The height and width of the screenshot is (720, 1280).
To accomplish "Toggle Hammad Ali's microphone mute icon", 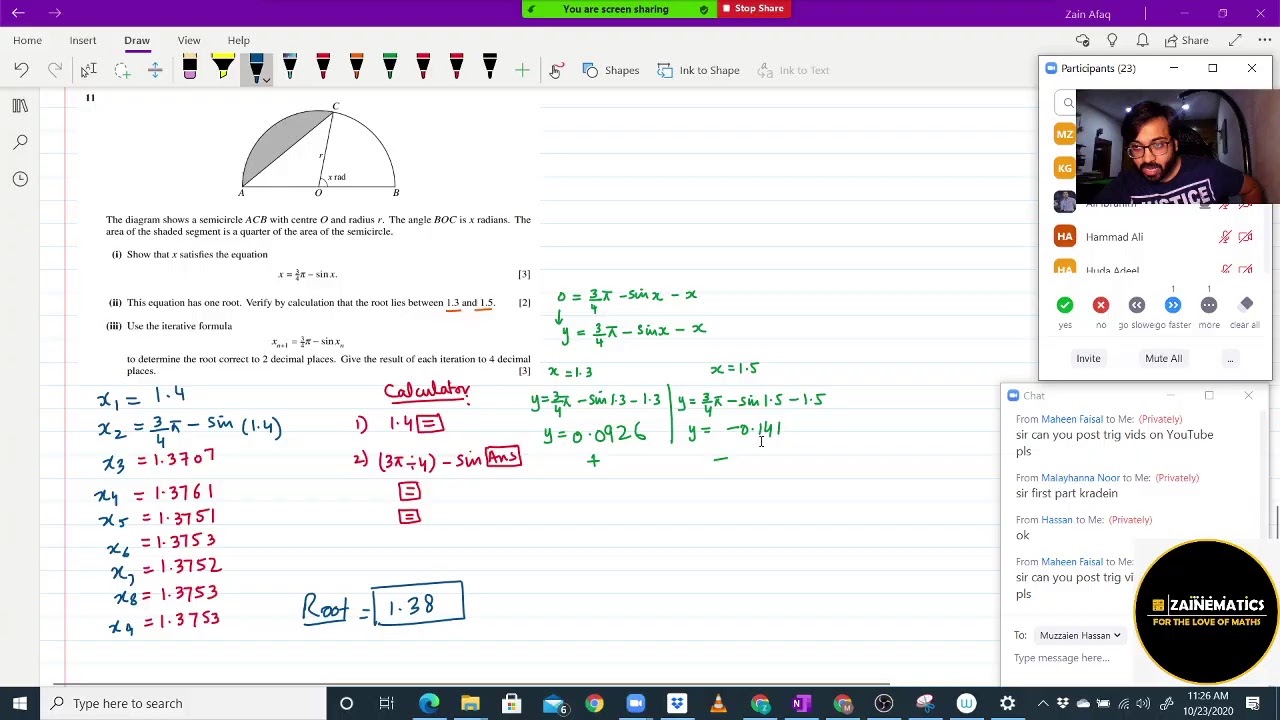I will click(1224, 237).
